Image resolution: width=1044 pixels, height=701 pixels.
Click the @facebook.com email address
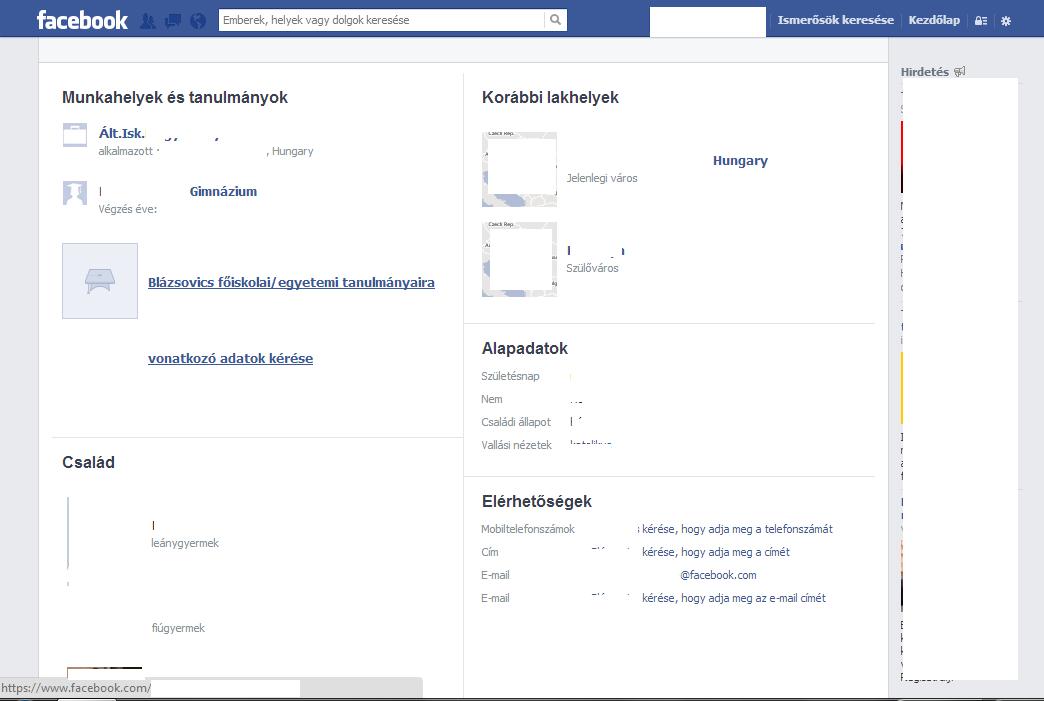718,575
